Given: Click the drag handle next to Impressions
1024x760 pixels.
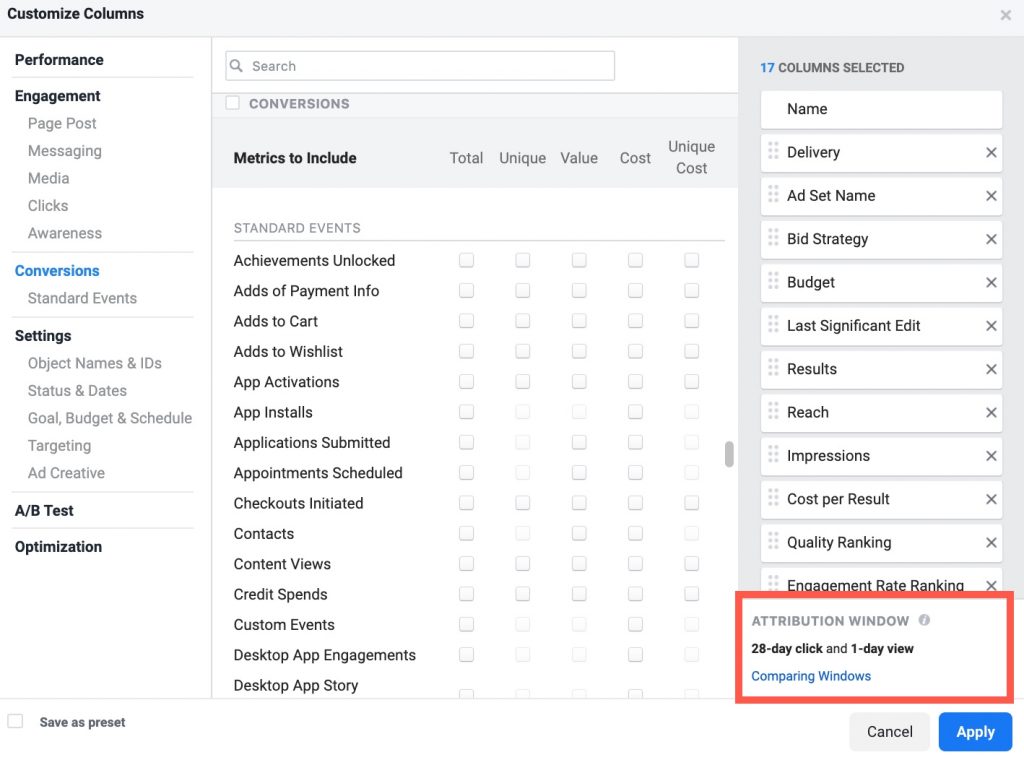Looking at the screenshot, I should coord(773,455).
